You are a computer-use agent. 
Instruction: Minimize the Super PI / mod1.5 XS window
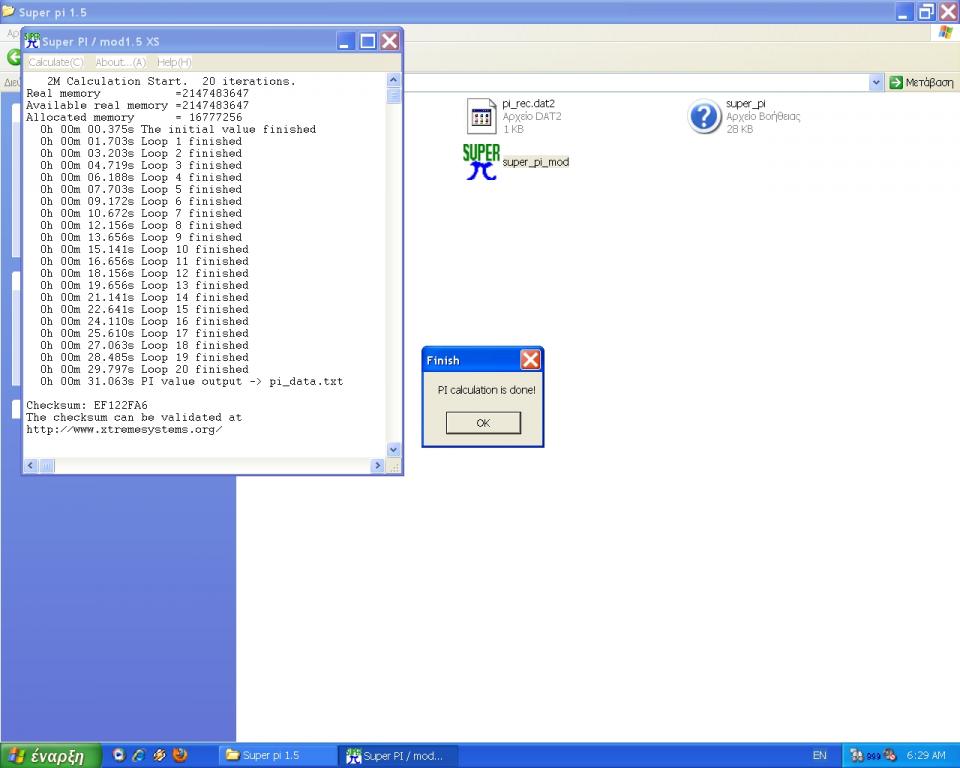[346, 41]
